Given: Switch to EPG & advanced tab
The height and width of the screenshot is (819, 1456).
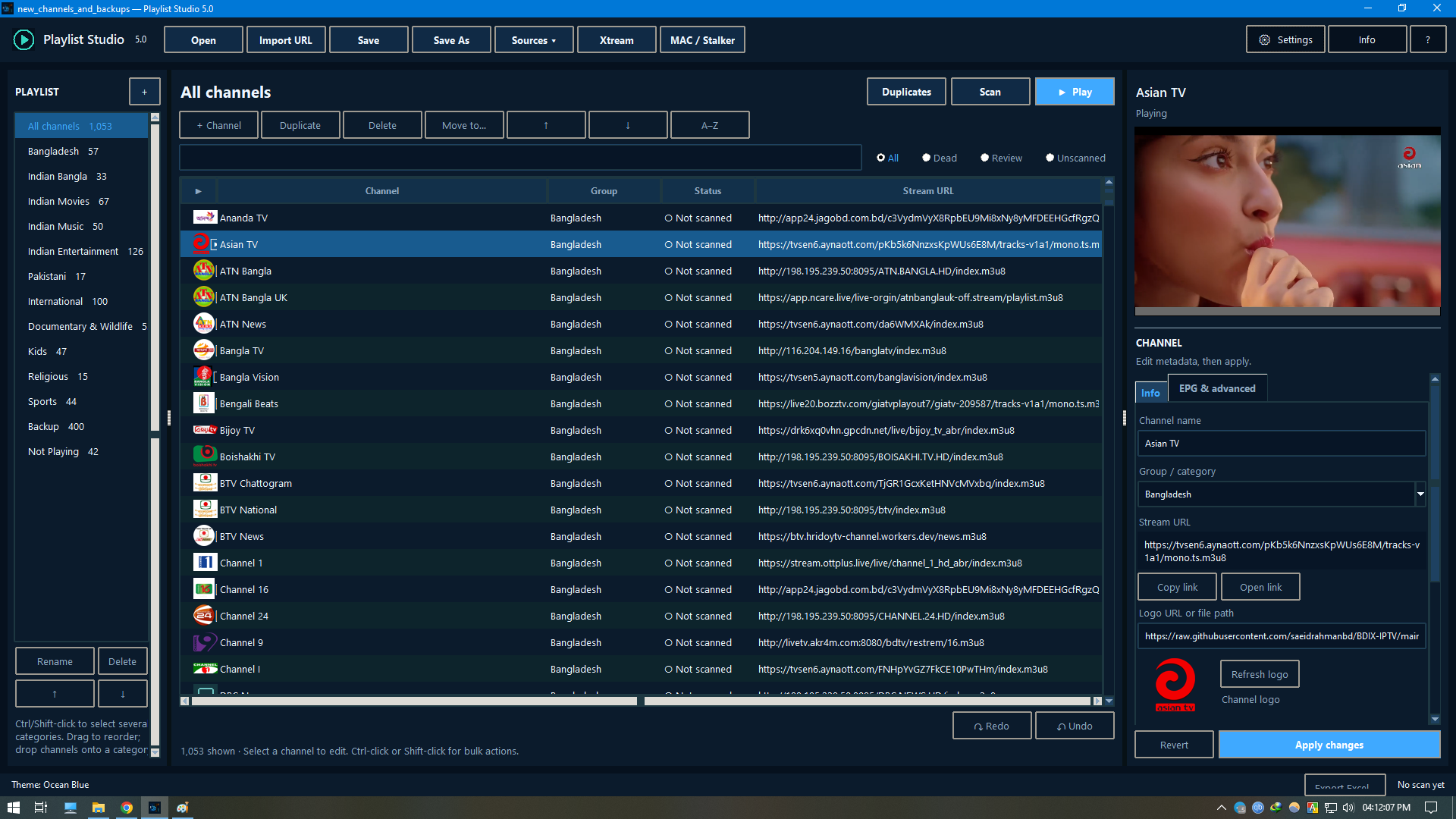Looking at the screenshot, I should click(1217, 388).
